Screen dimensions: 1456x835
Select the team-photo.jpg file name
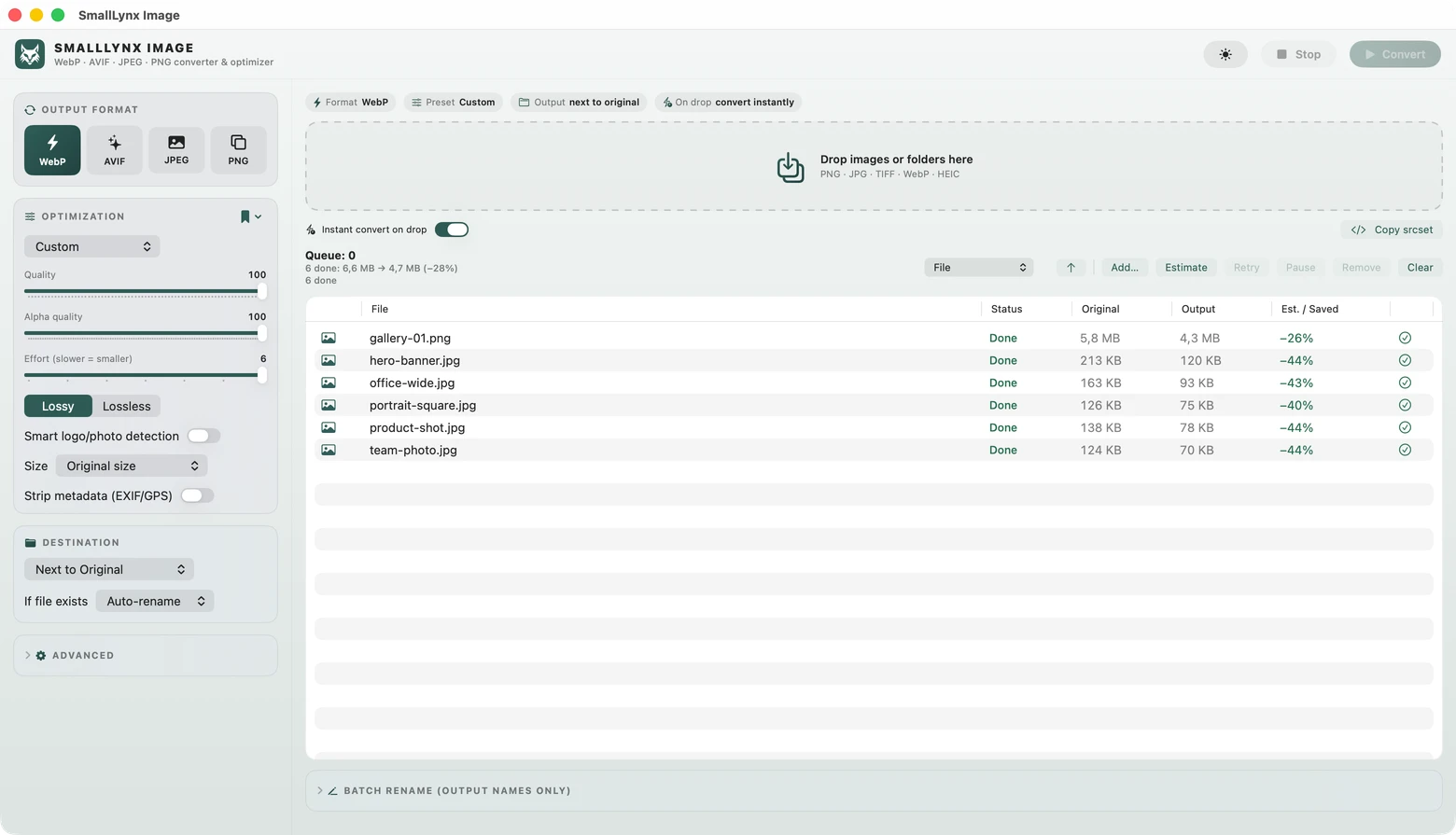pos(413,450)
